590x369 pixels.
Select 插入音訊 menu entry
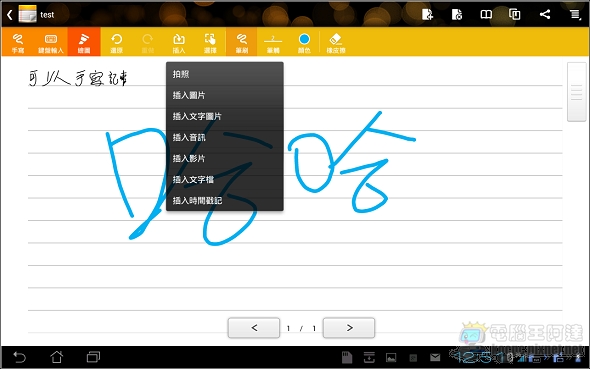click(x=225, y=138)
